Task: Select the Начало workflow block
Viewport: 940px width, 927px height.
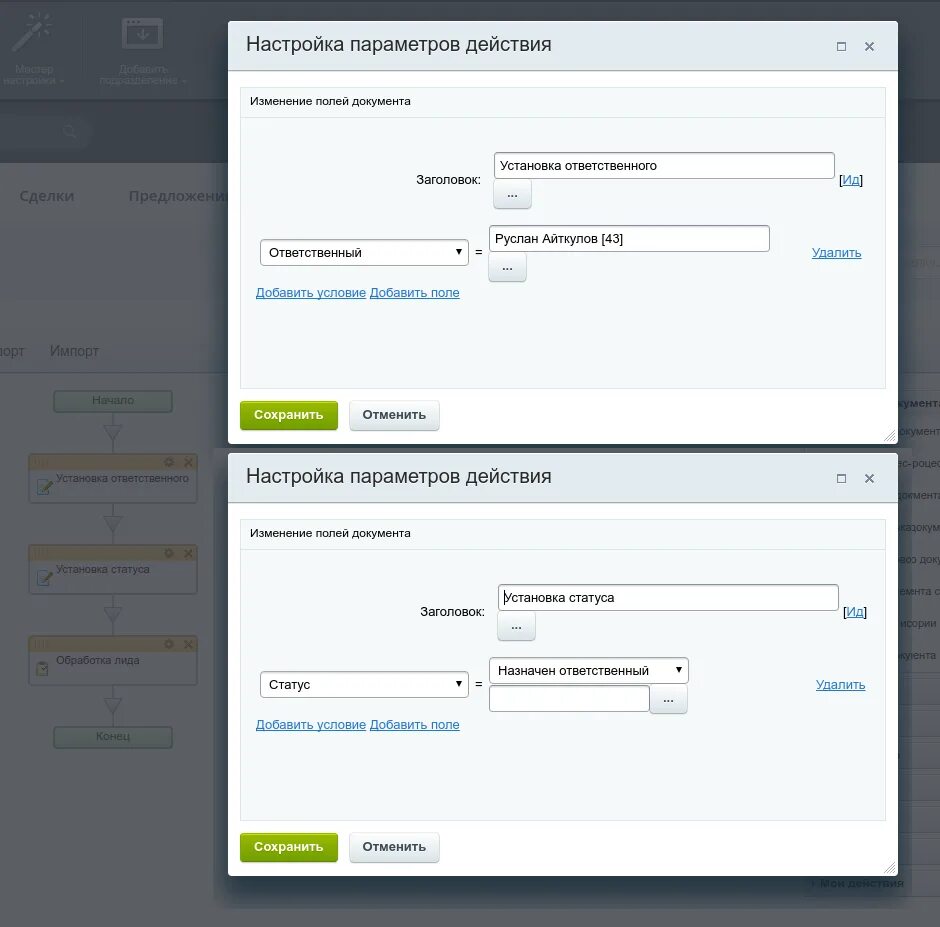Action: click(113, 401)
